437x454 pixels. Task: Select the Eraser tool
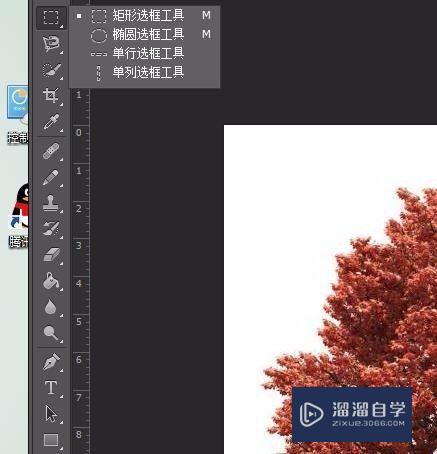point(51,255)
